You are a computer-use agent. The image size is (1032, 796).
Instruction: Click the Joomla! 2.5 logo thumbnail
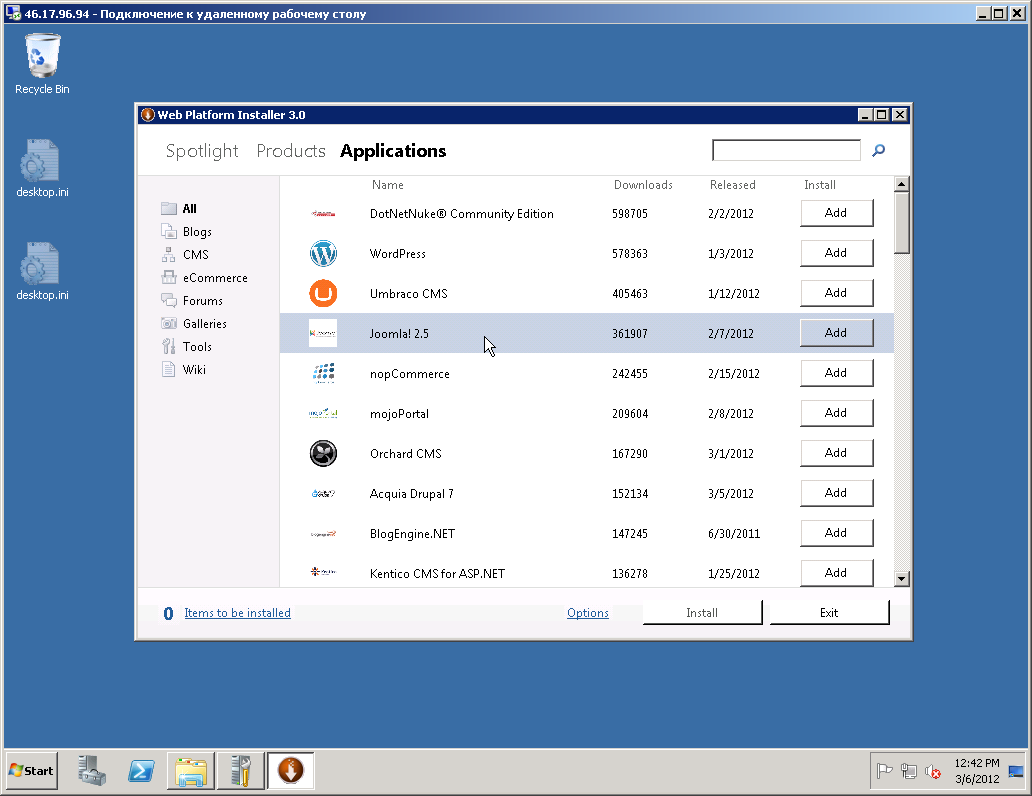click(323, 333)
